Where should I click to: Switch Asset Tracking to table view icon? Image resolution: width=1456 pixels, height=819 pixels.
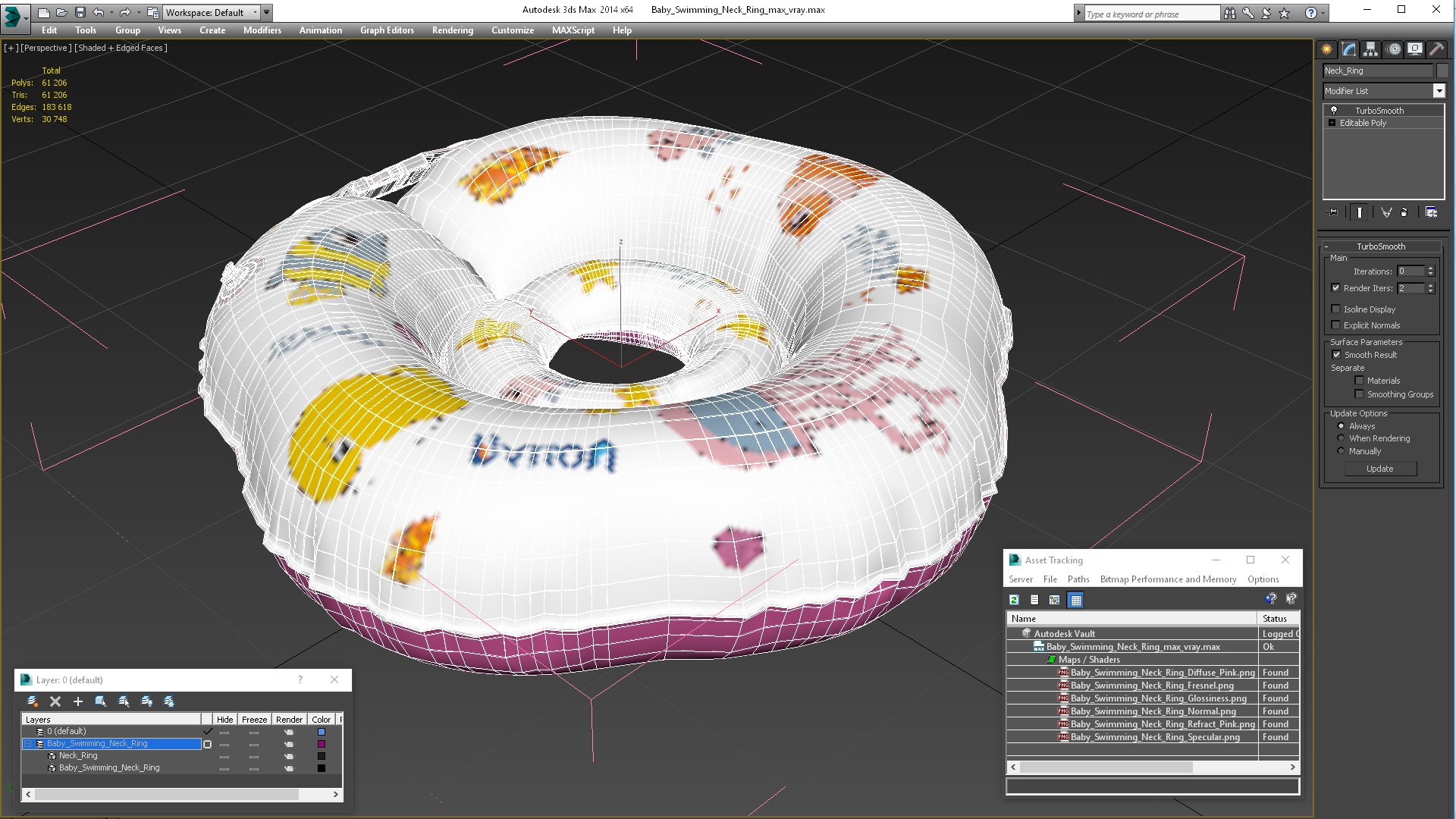pos(1075,600)
